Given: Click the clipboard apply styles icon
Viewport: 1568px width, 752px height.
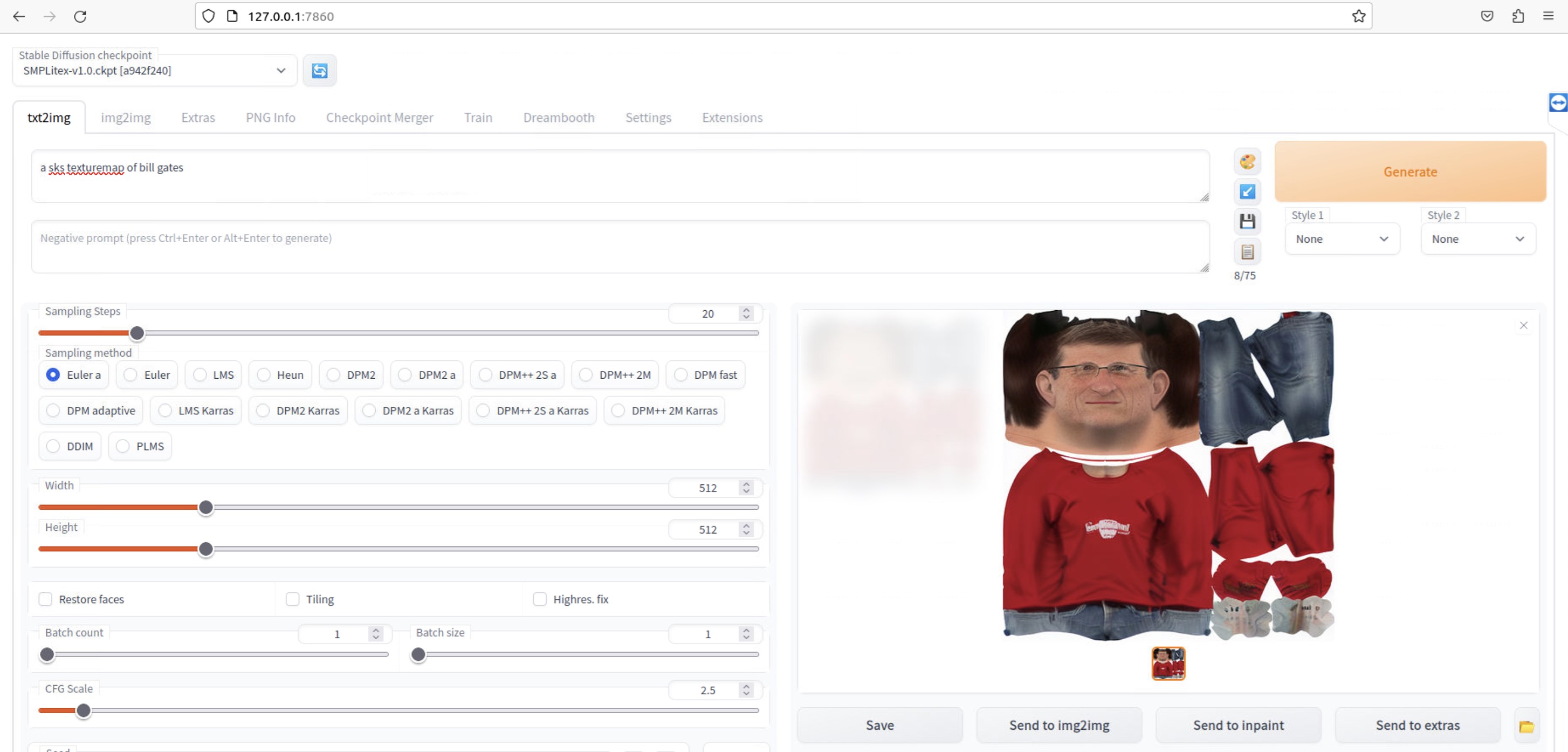Looking at the screenshot, I should pos(1247,251).
